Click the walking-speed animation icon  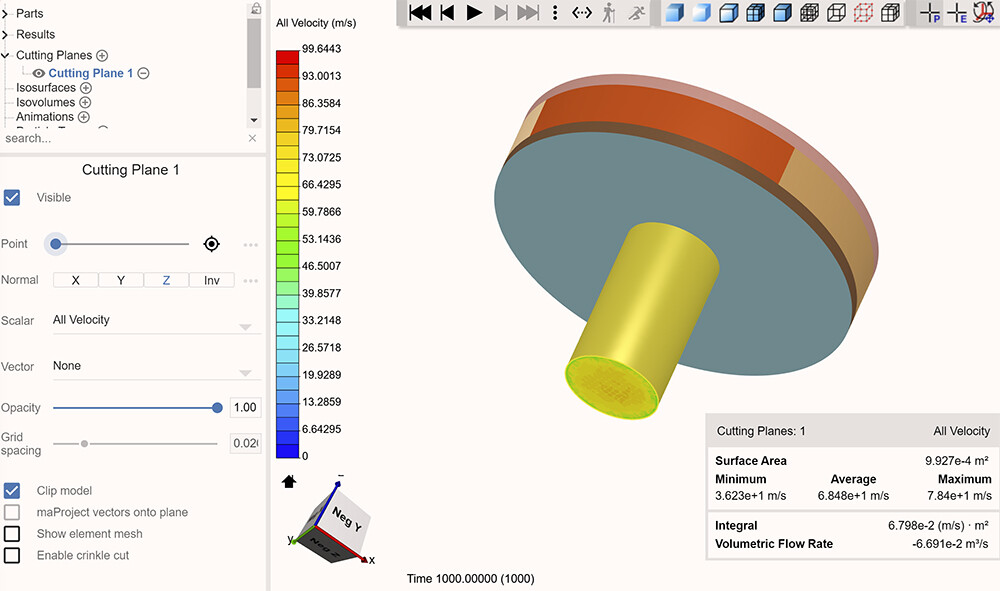(609, 13)
